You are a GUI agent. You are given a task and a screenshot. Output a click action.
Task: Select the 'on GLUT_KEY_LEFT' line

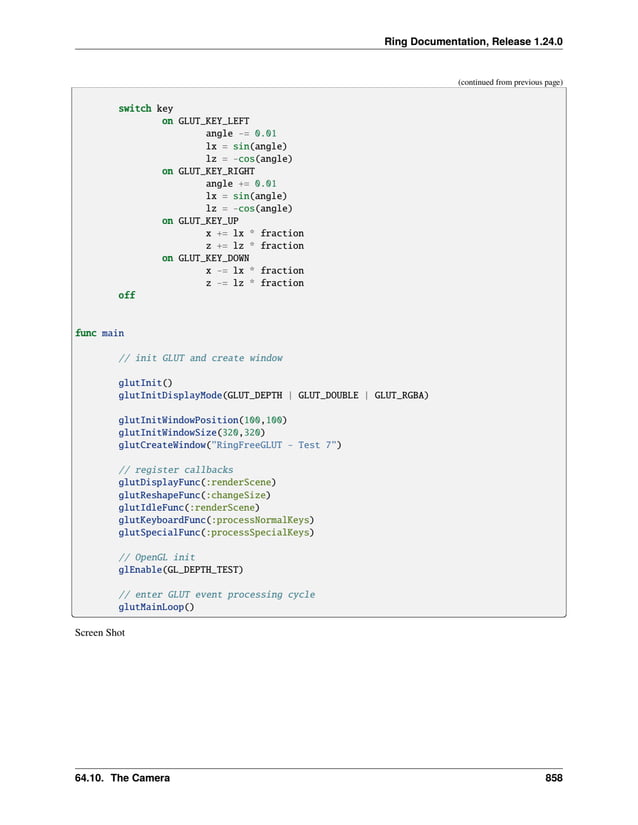tap(206, 121)
